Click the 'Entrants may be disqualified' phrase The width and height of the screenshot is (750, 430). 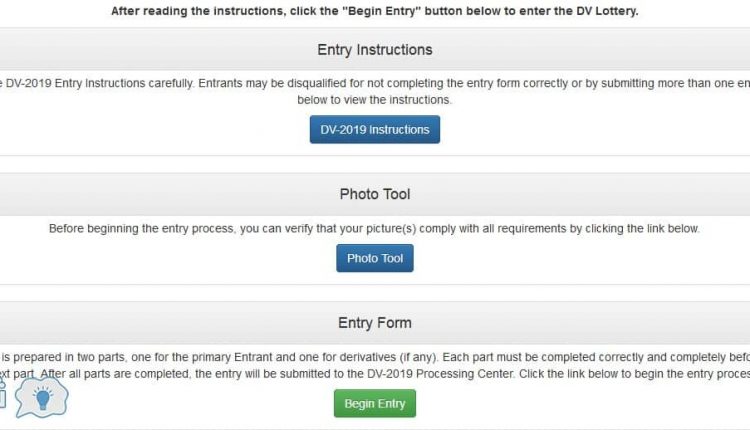click(x=272, y=83)
